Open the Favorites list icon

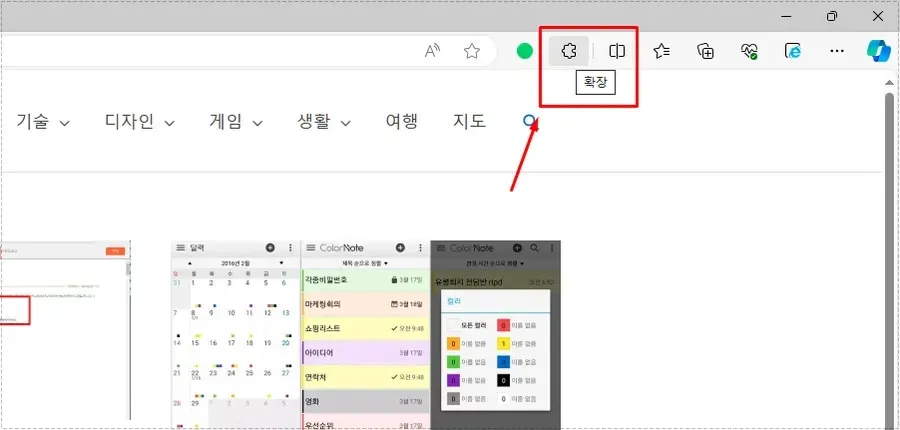pyautogui.click(x=661, y=52)
